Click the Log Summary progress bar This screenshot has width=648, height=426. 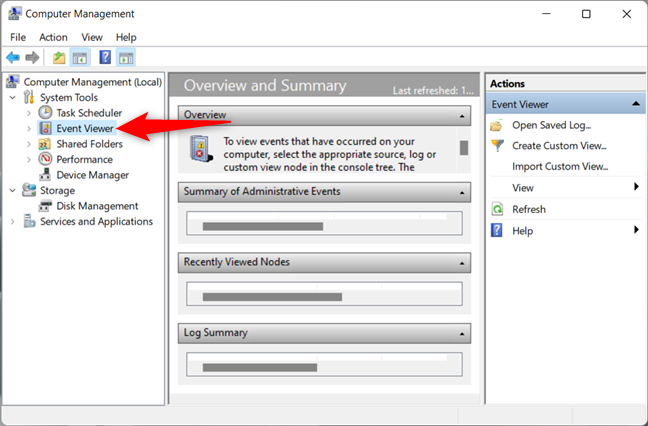pos(260,367)
